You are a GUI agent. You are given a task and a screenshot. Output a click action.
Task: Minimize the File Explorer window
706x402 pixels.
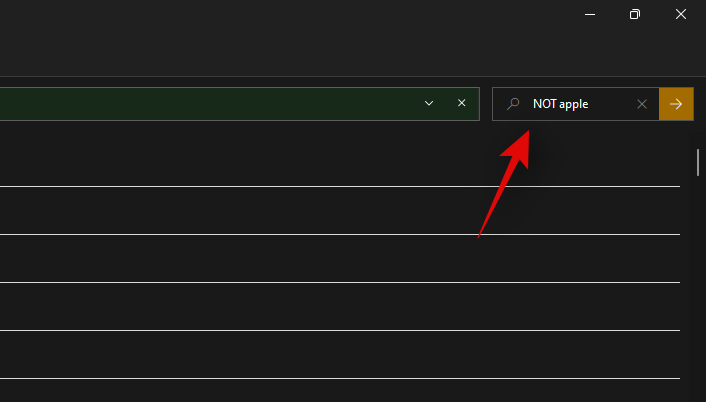[588, 14]
